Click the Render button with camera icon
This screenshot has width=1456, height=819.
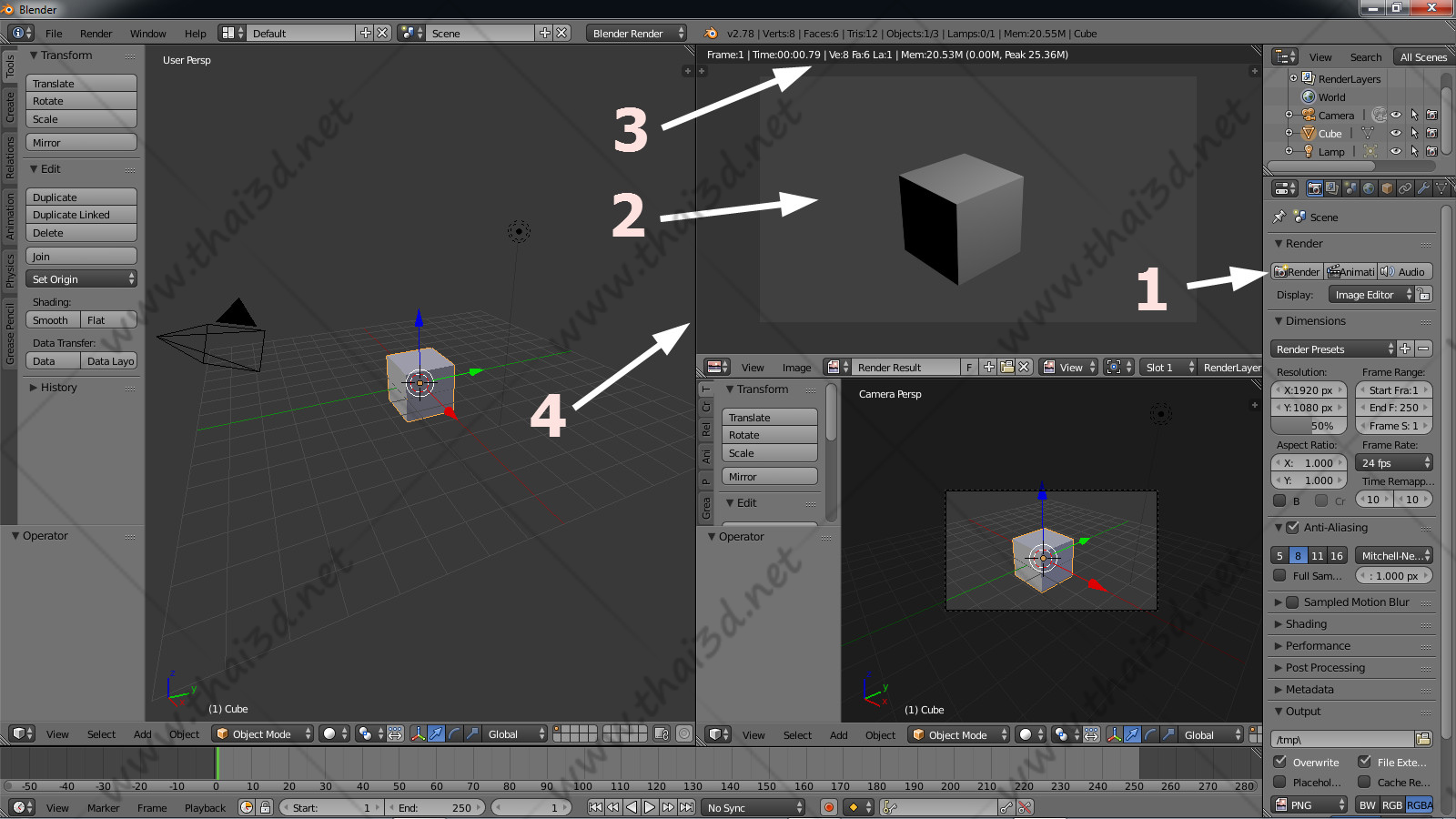(1297, 272)
